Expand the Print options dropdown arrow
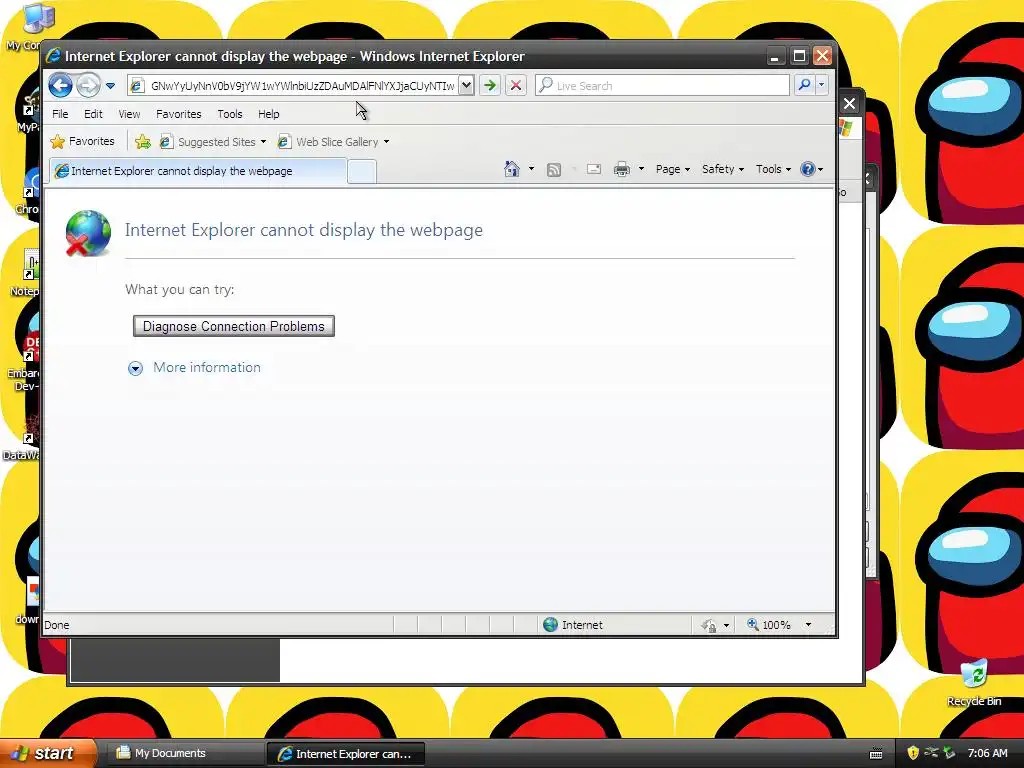The image size is (1024, 768). click(x=641, y=169)
